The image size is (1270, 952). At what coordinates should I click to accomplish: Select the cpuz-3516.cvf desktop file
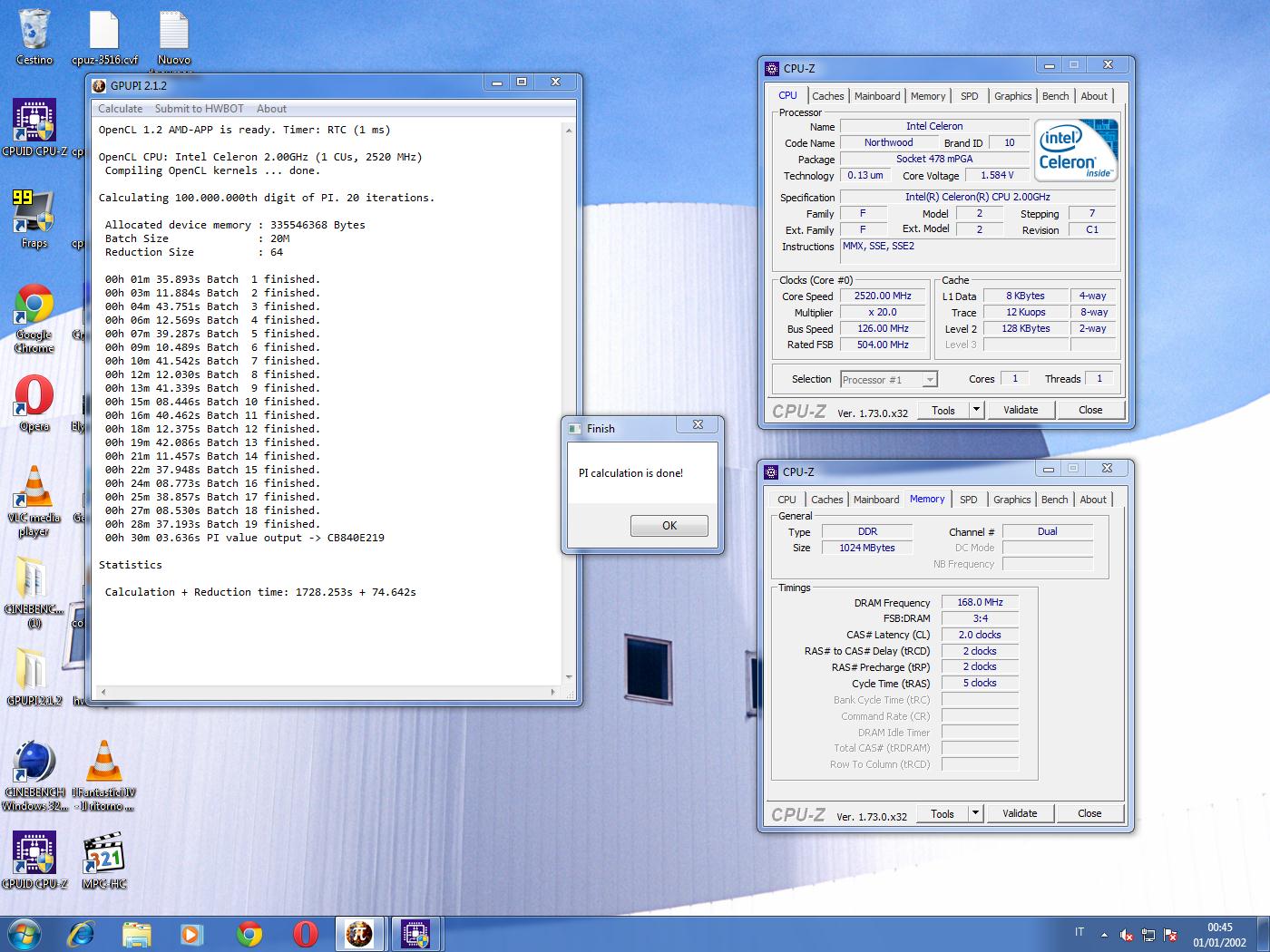[x=104, y=38]
